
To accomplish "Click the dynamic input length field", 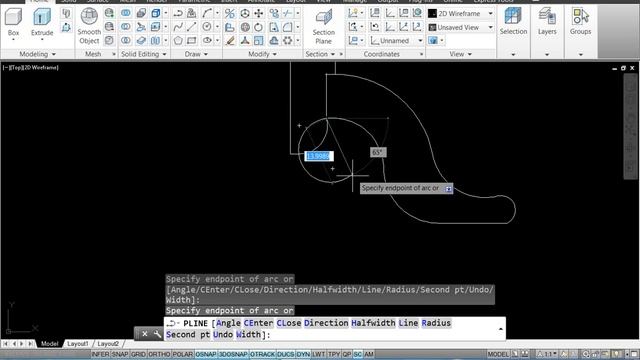I will coord(319,156).
